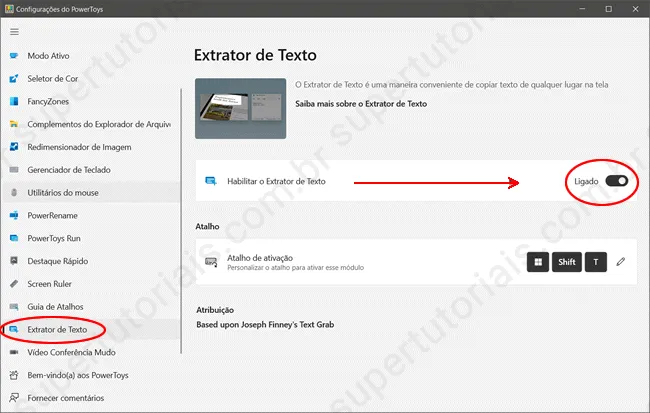Click the Seletor de Cor icon
This screenshot has width=650, height=413.
click(14, 78)
